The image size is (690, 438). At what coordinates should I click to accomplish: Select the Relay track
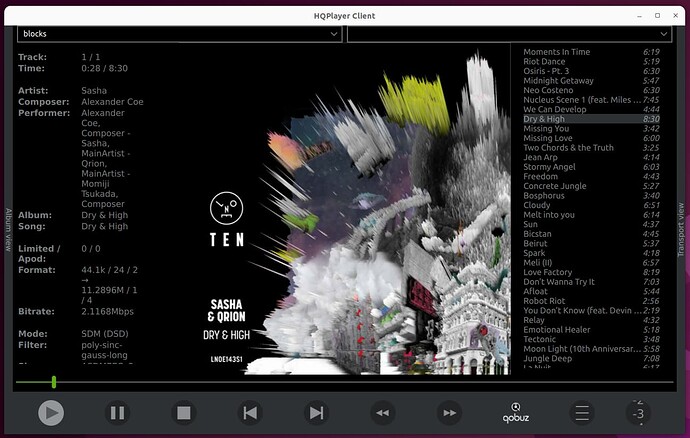coord(591,320)
